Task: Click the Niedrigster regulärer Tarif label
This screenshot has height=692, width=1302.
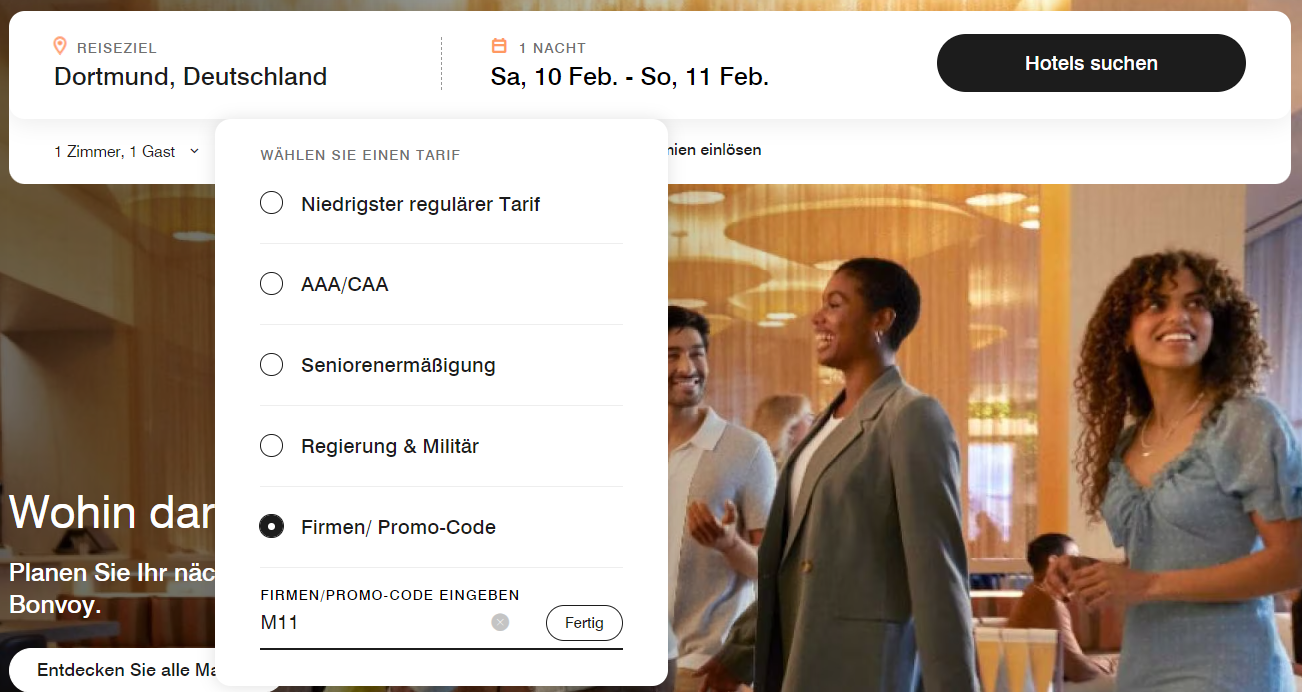Action: click(420, 204)
